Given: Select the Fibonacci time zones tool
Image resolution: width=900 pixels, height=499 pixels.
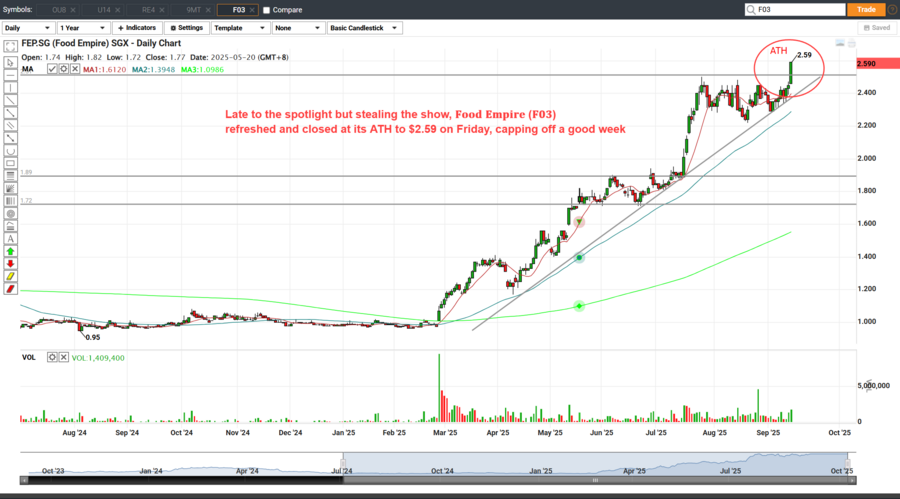Looking at the screenshot, I should 10,201.
